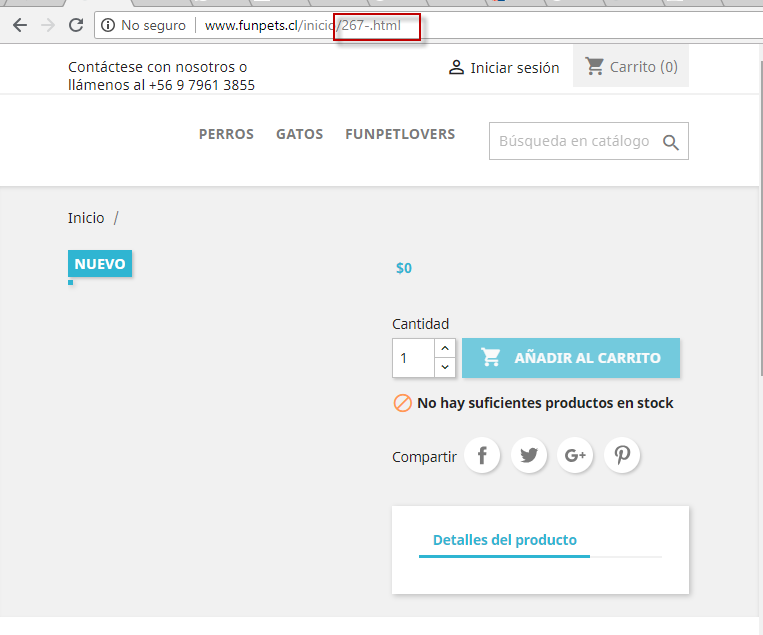Click the out-of-stock prohibited icon
Screen dimensions: 763x635
(402, 403)
